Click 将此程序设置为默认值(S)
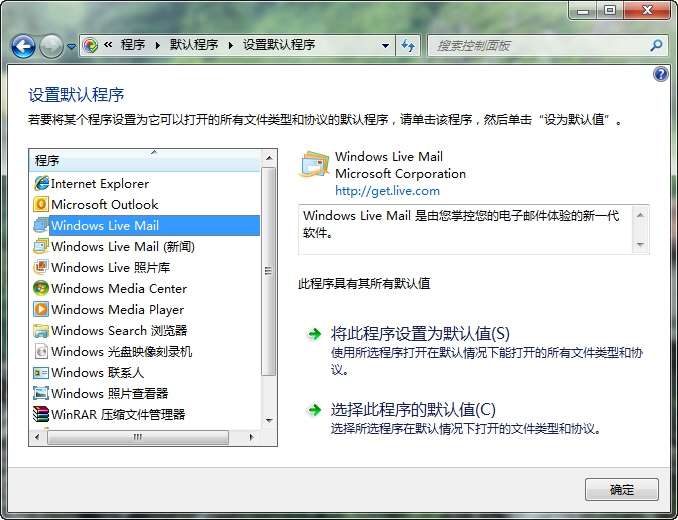 pyautogui.click(x=420, y=334)
